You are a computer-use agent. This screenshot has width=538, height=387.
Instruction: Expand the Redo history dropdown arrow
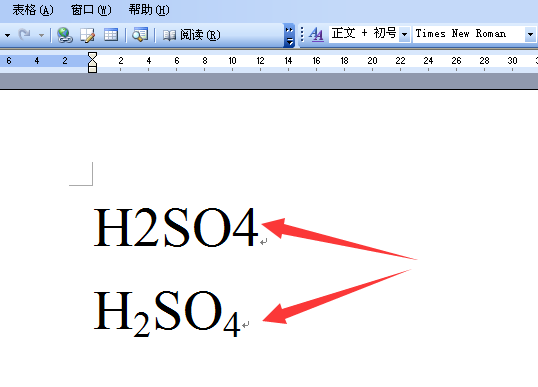41,35
